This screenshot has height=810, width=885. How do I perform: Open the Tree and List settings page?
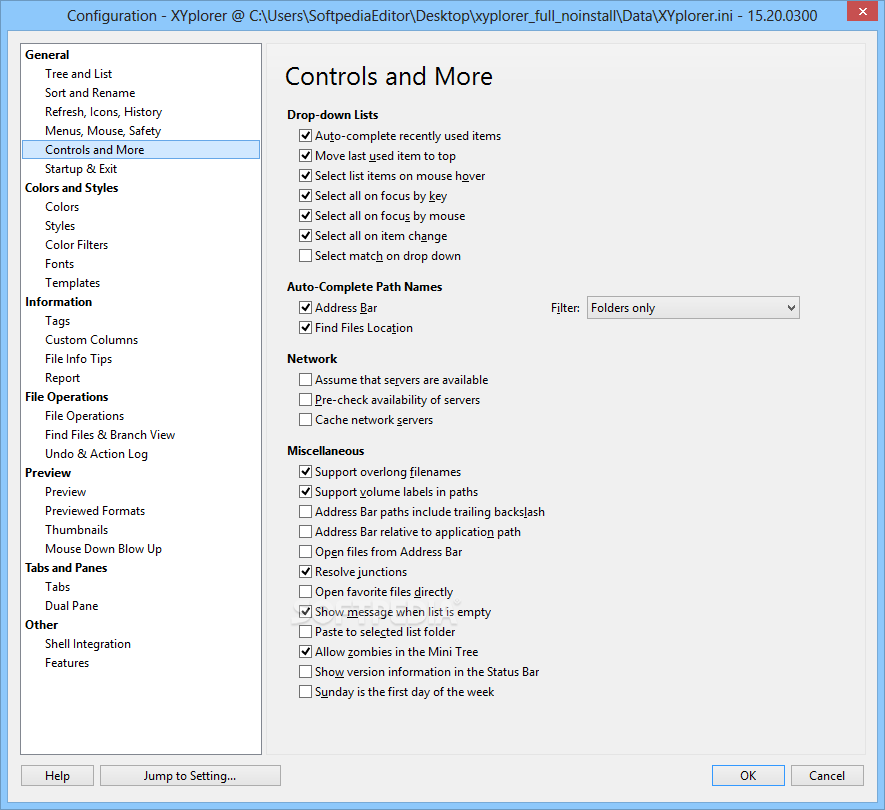click(x=78, y=74)
